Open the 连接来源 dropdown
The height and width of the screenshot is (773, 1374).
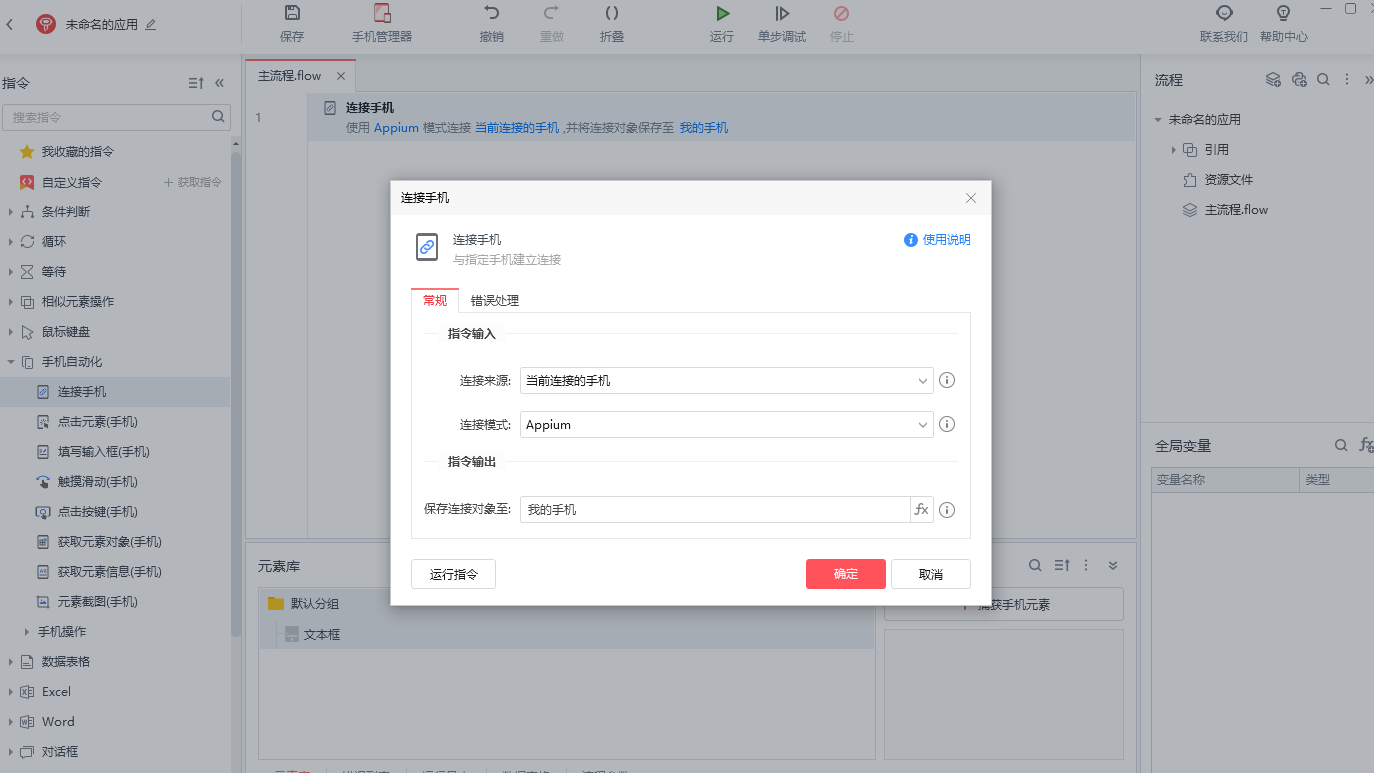click(x=726, y=381)
